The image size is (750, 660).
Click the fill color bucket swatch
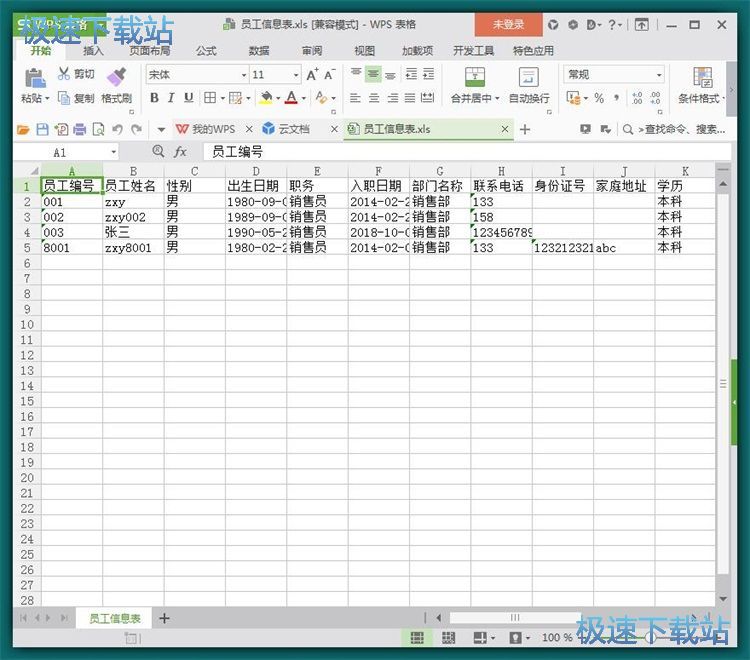click(x=266, y=98)
